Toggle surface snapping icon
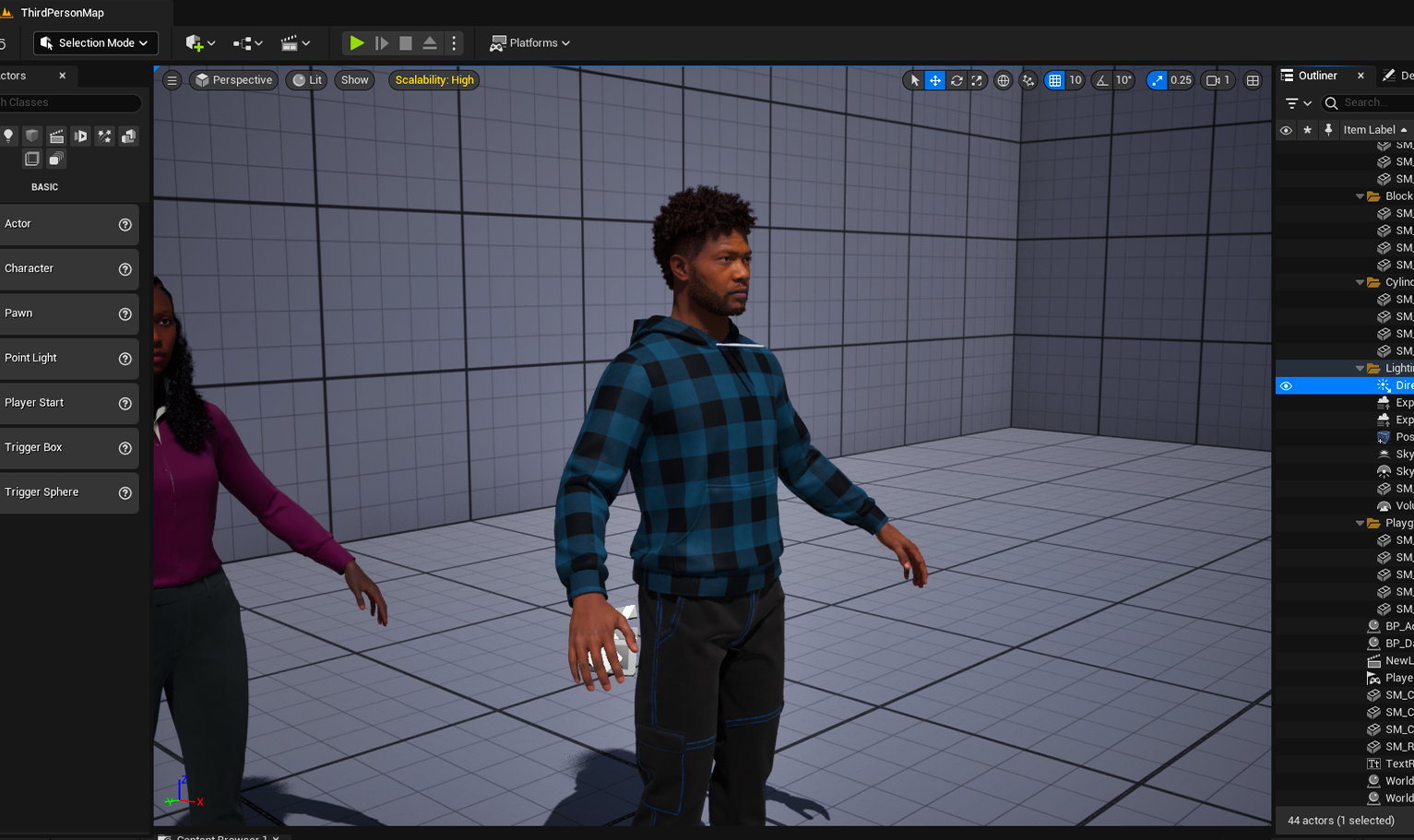The width and height of the screenshot is (1414, 840). click(x=1028, y=80)
